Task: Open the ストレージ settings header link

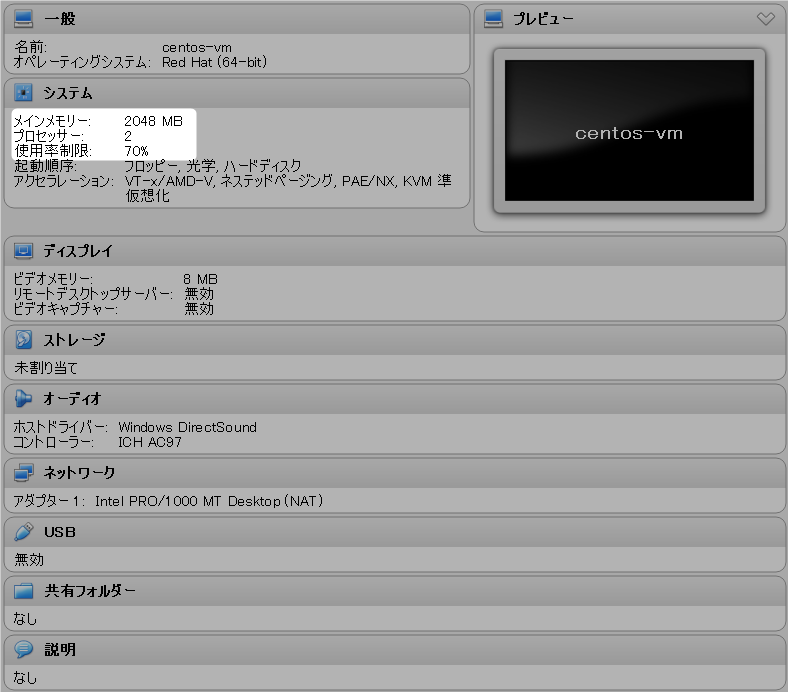Action: click(74, 340)
